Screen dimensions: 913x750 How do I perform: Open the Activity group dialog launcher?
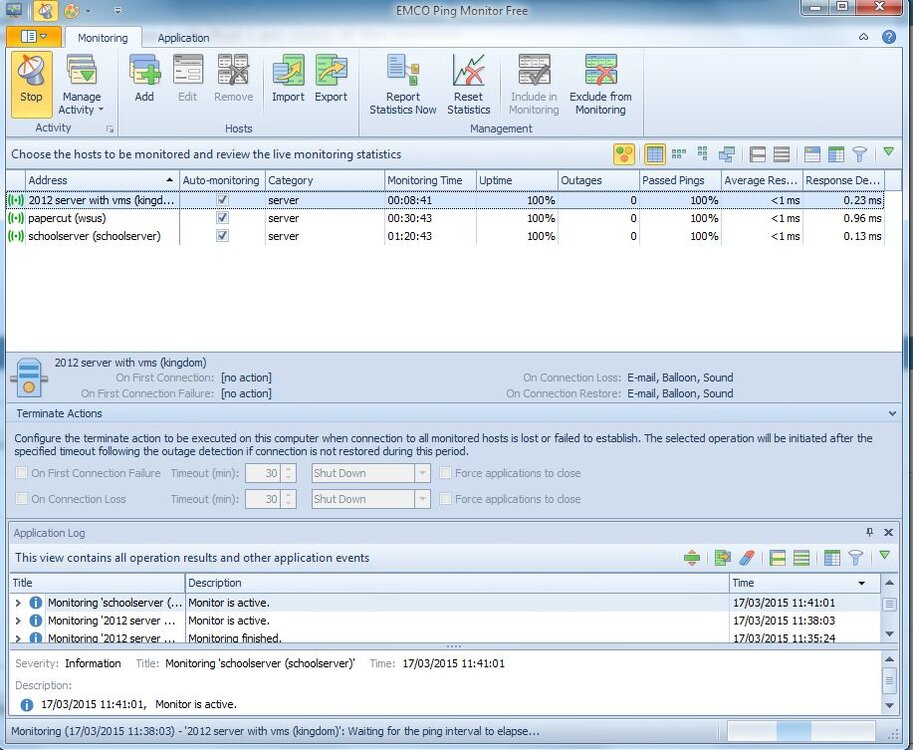(x=109, y=129)
